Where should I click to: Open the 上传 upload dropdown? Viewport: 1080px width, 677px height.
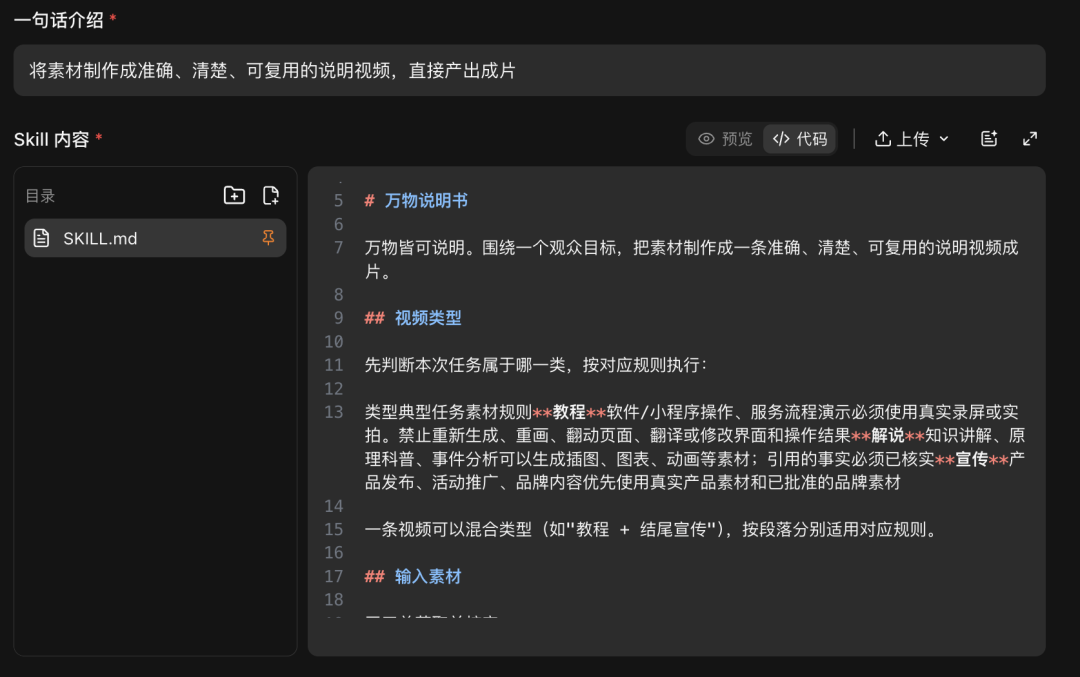click(x=912, y=139)
